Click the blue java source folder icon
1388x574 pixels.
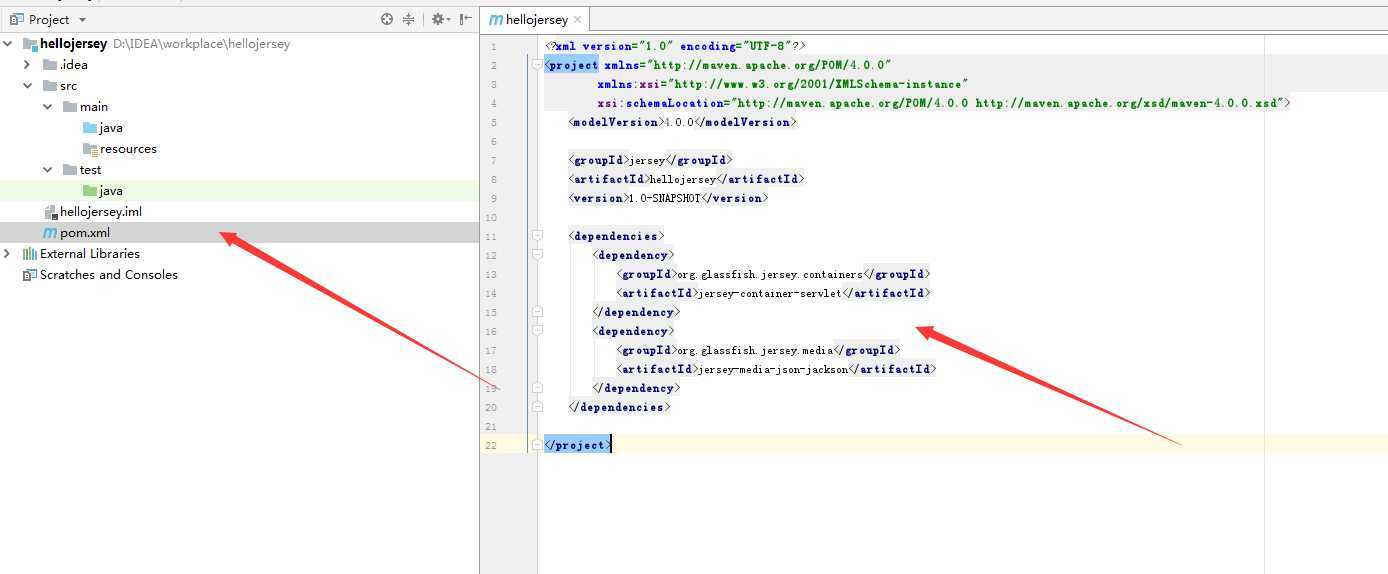pyautogui.click(x=90, y=128)
